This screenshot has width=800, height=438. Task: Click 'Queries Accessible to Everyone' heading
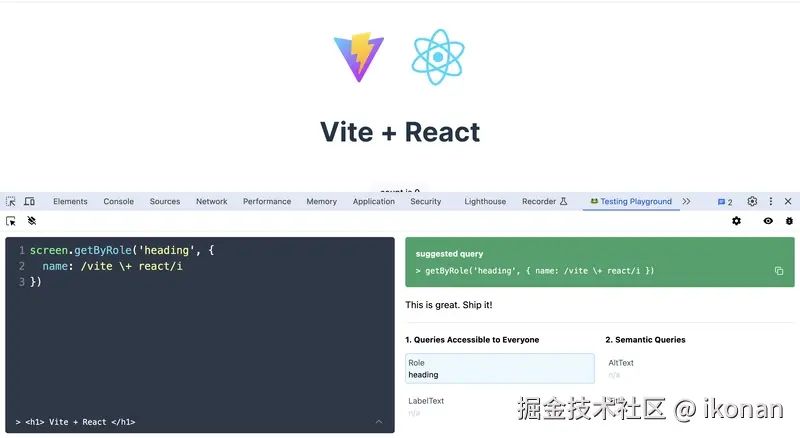click(472, 340)
